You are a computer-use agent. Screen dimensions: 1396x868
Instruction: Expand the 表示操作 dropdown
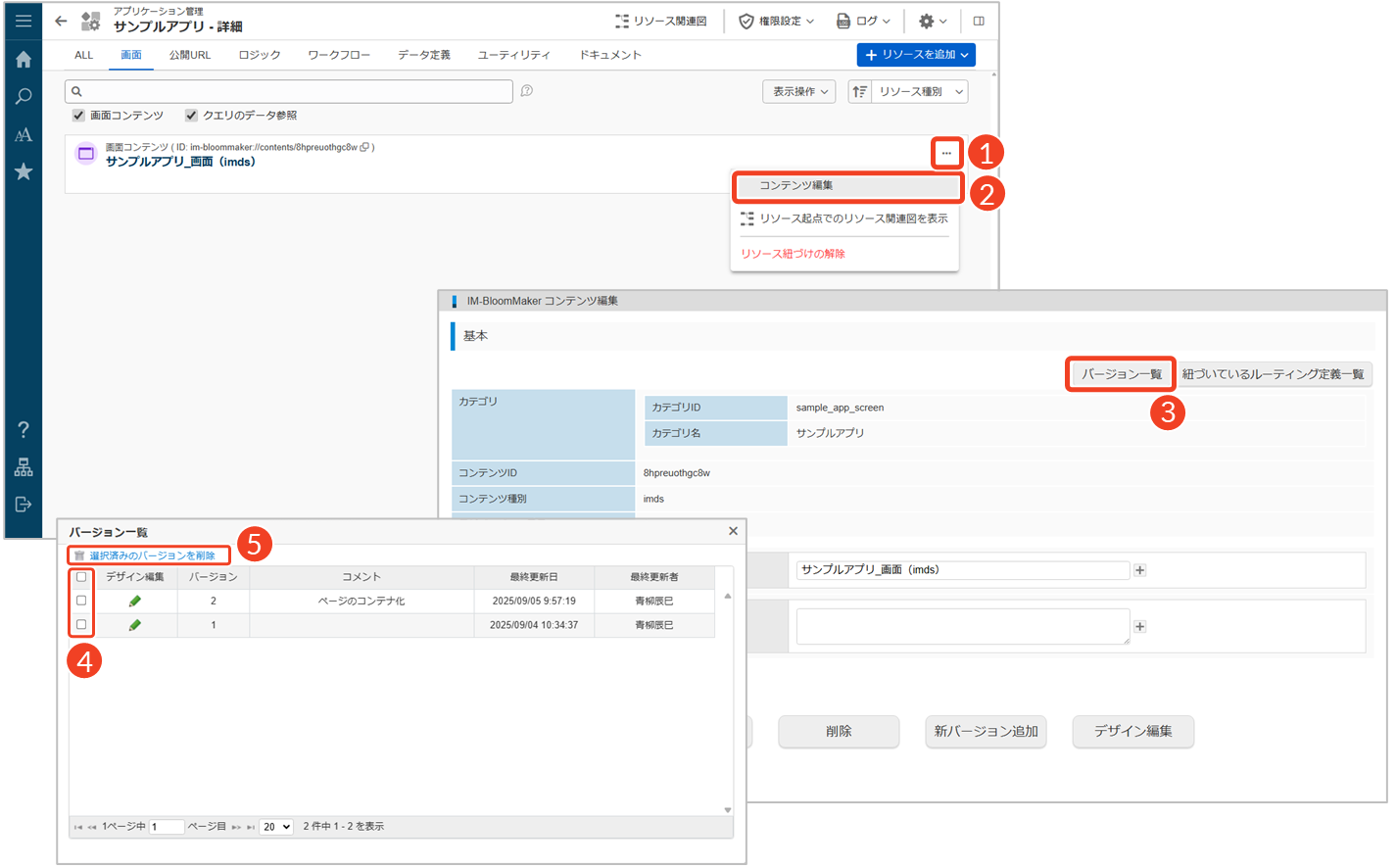click(x=799, y=92)
